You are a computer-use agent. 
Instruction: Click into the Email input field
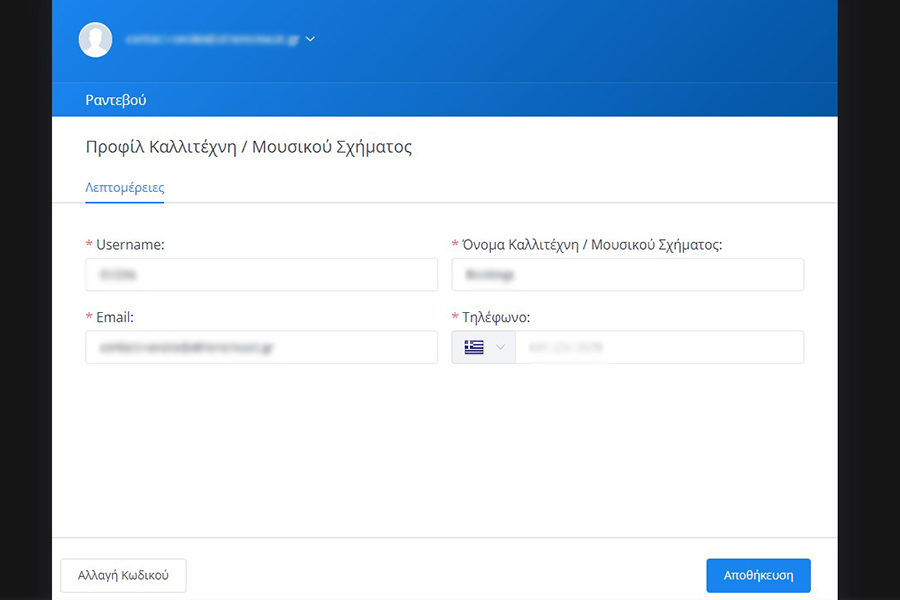[x=261, y=347]
